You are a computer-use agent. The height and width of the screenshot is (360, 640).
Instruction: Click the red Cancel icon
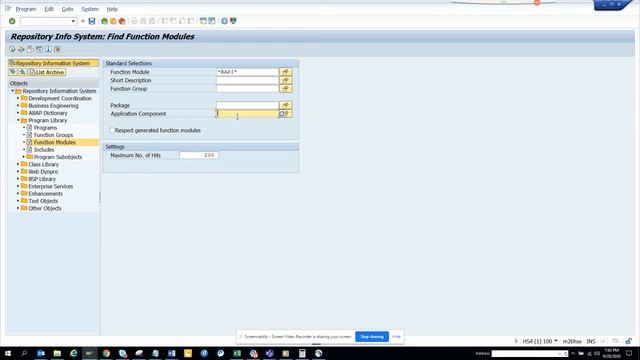[x=122, y=21]
